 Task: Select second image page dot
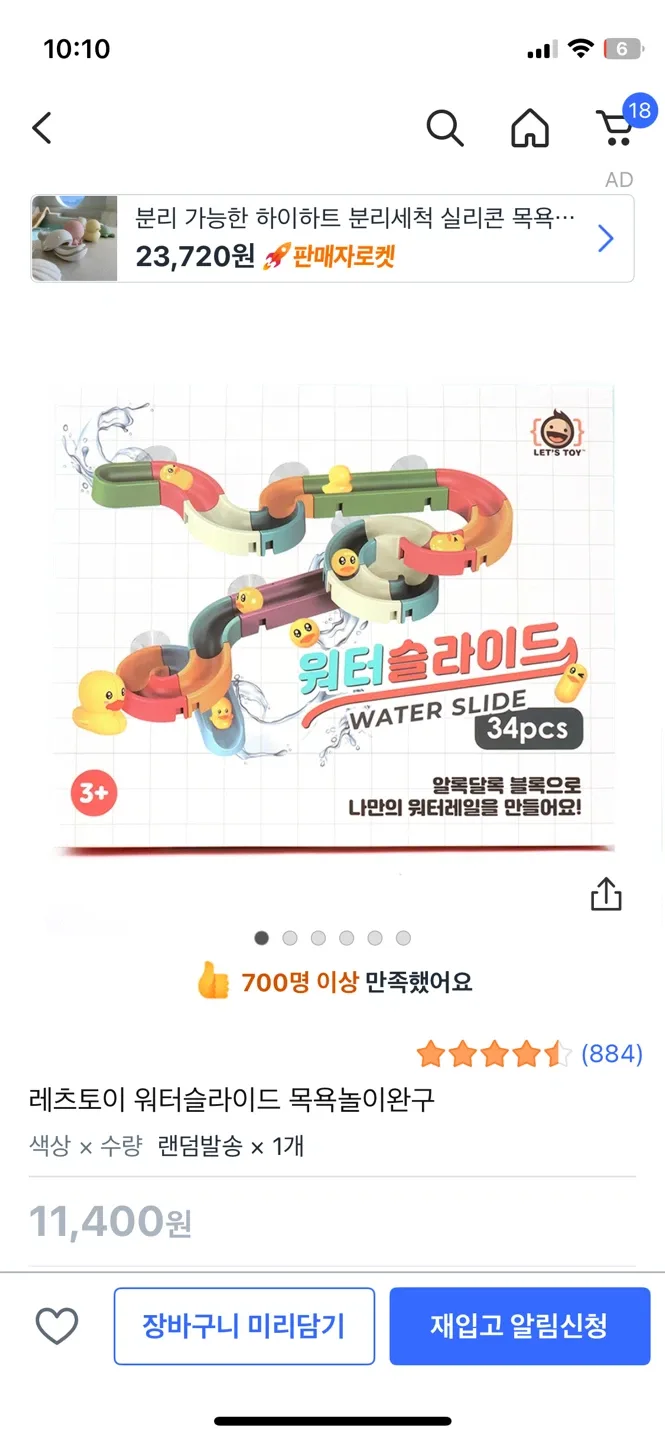[x=290, y=938]
